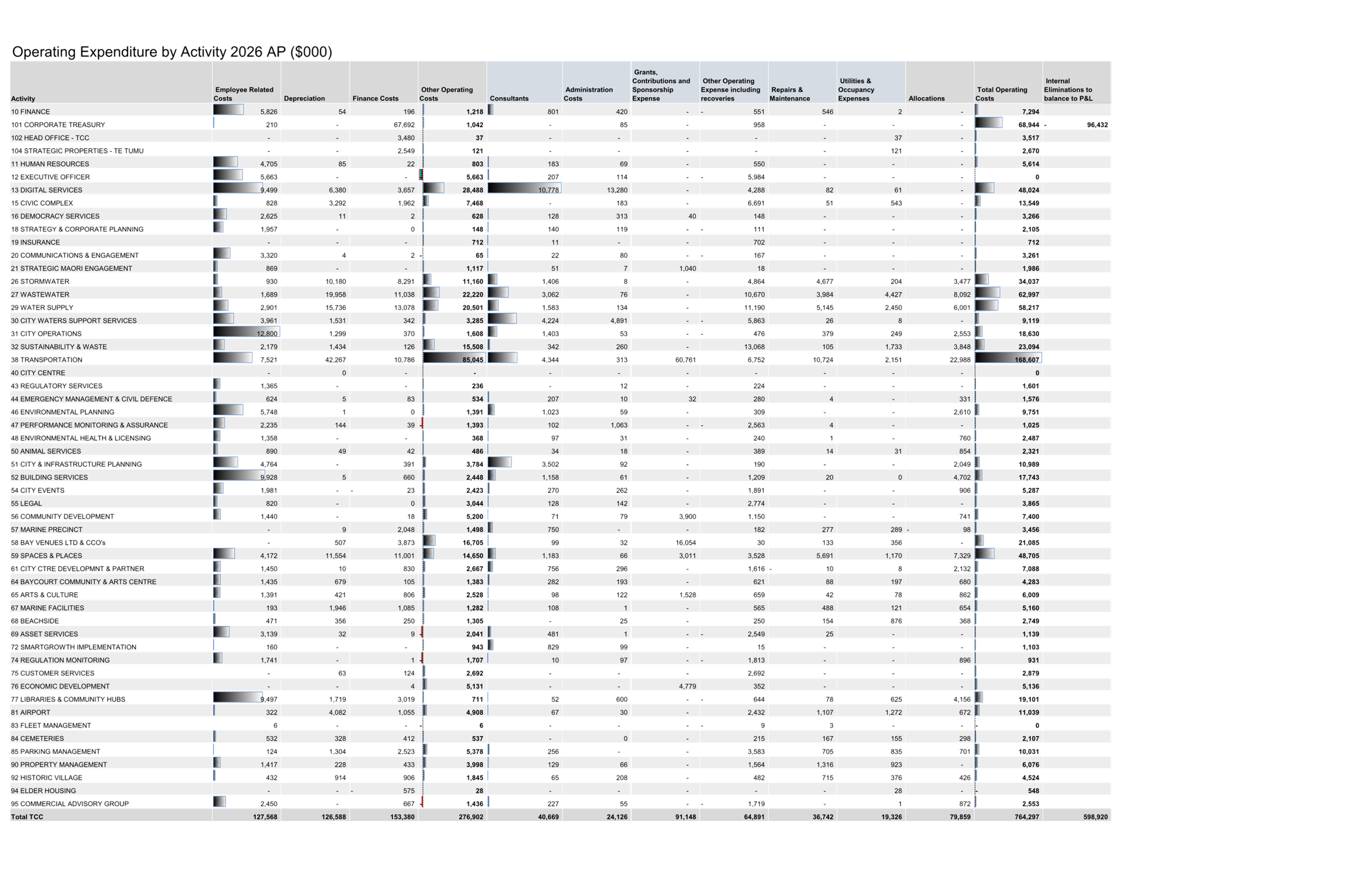
Task: Click Transportation grants value 60,761
Action: (x=685, y=360)
